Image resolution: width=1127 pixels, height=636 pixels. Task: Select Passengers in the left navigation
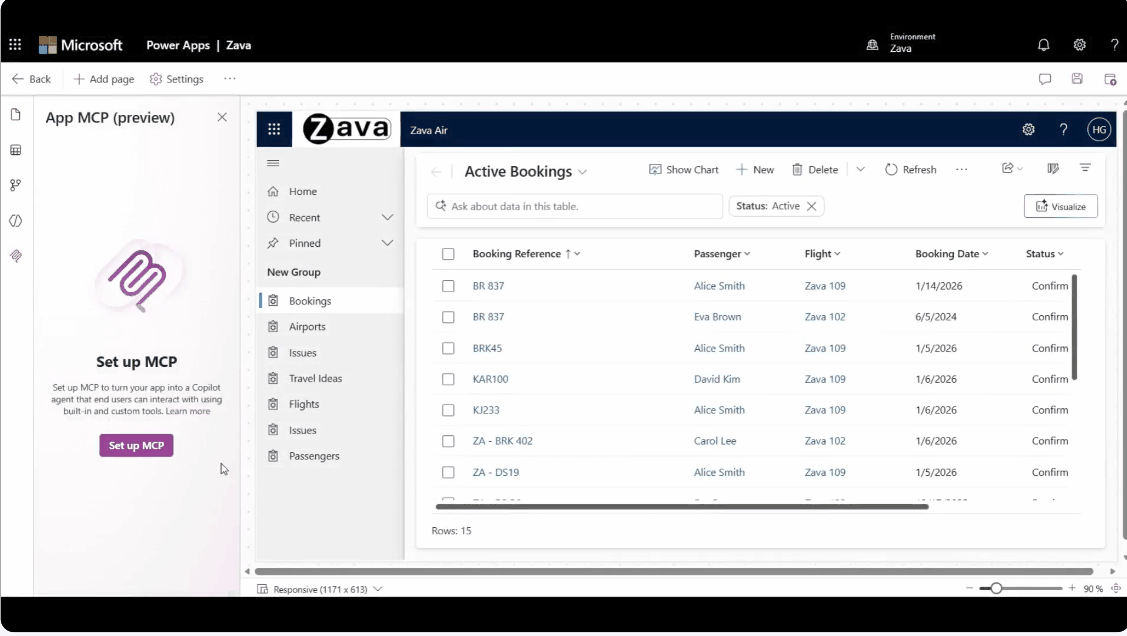[314, 456]
